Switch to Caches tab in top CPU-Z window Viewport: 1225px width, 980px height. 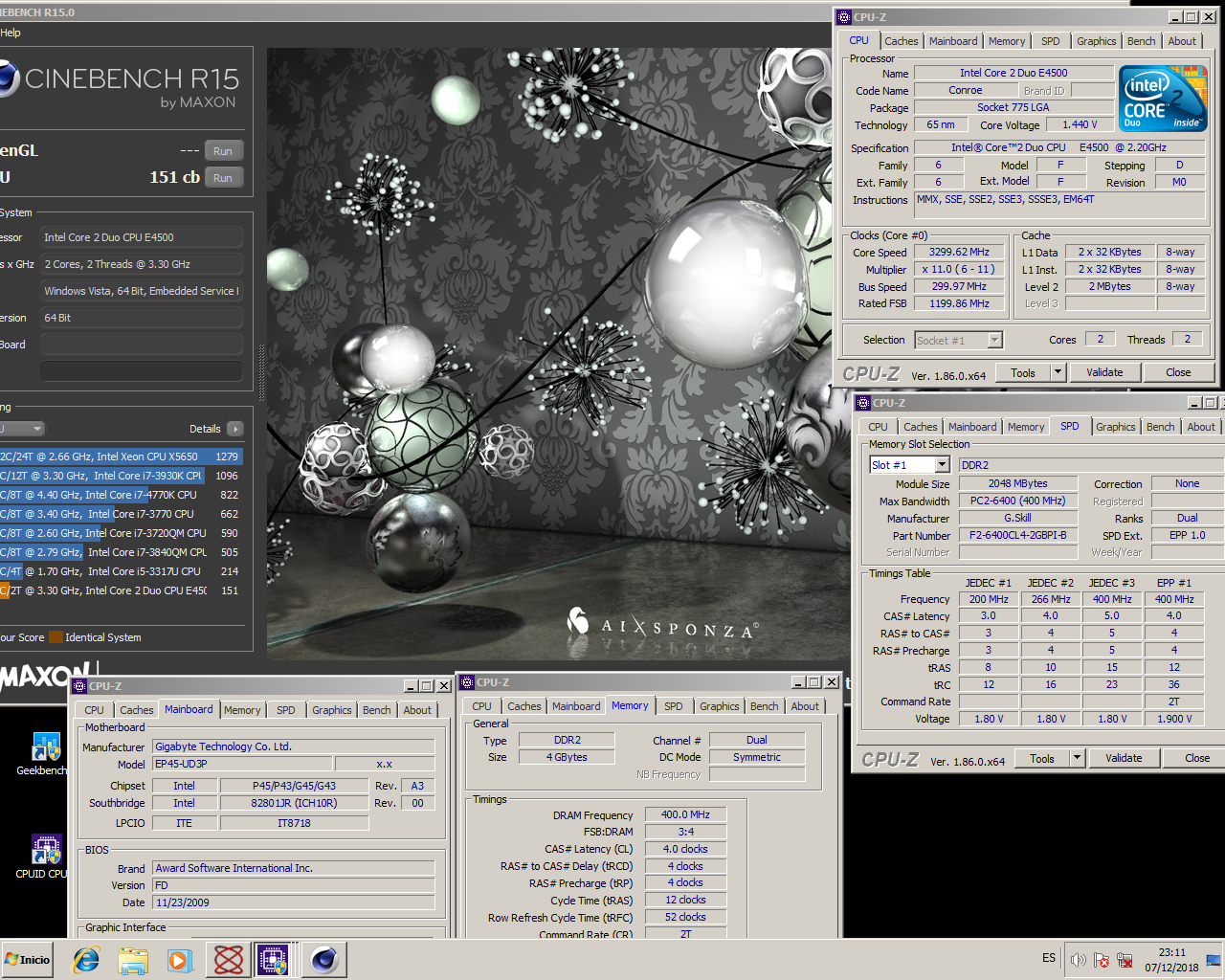pyautogui.click(x=901, y=41)
